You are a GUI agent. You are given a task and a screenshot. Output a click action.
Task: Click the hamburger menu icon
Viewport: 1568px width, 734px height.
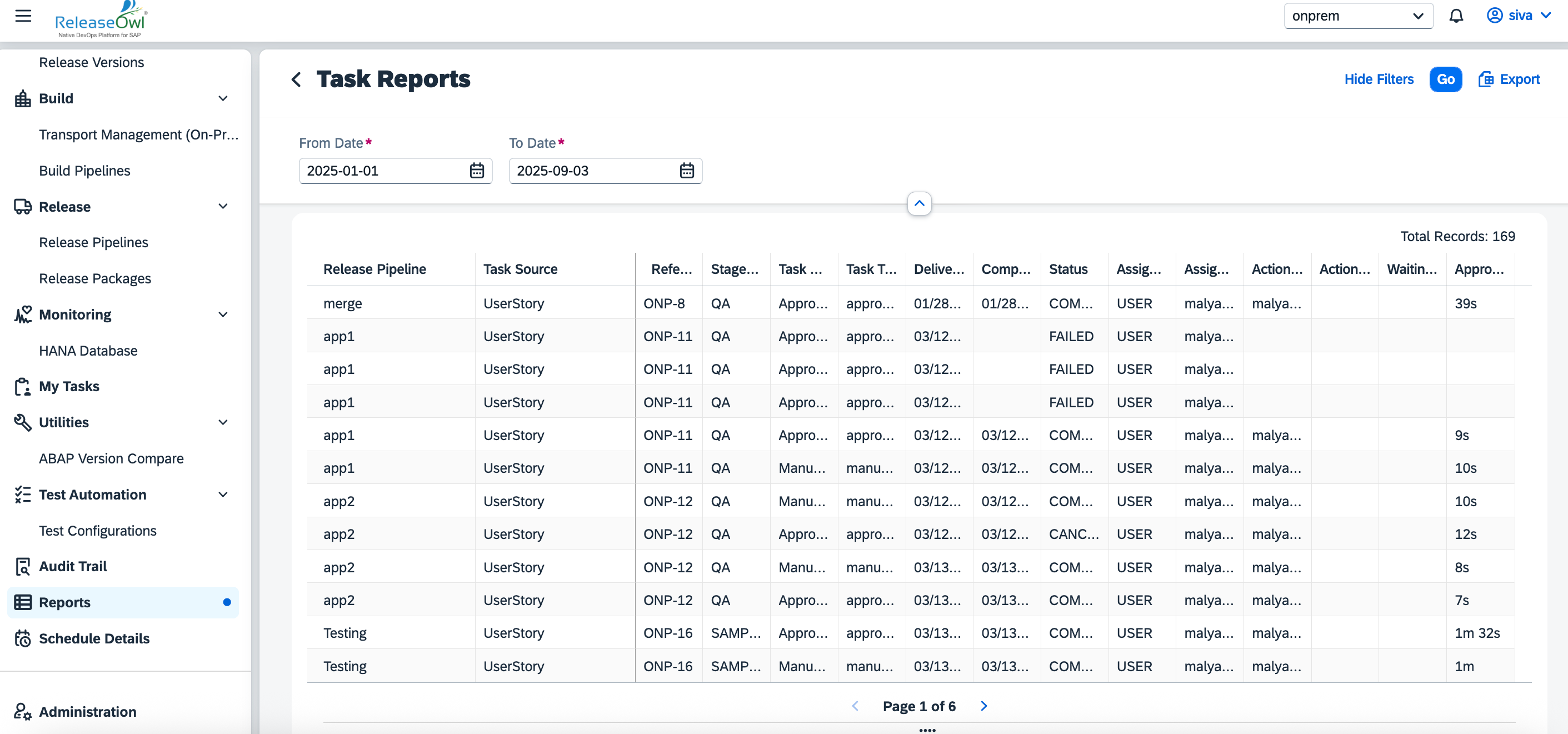click(23, 16)
